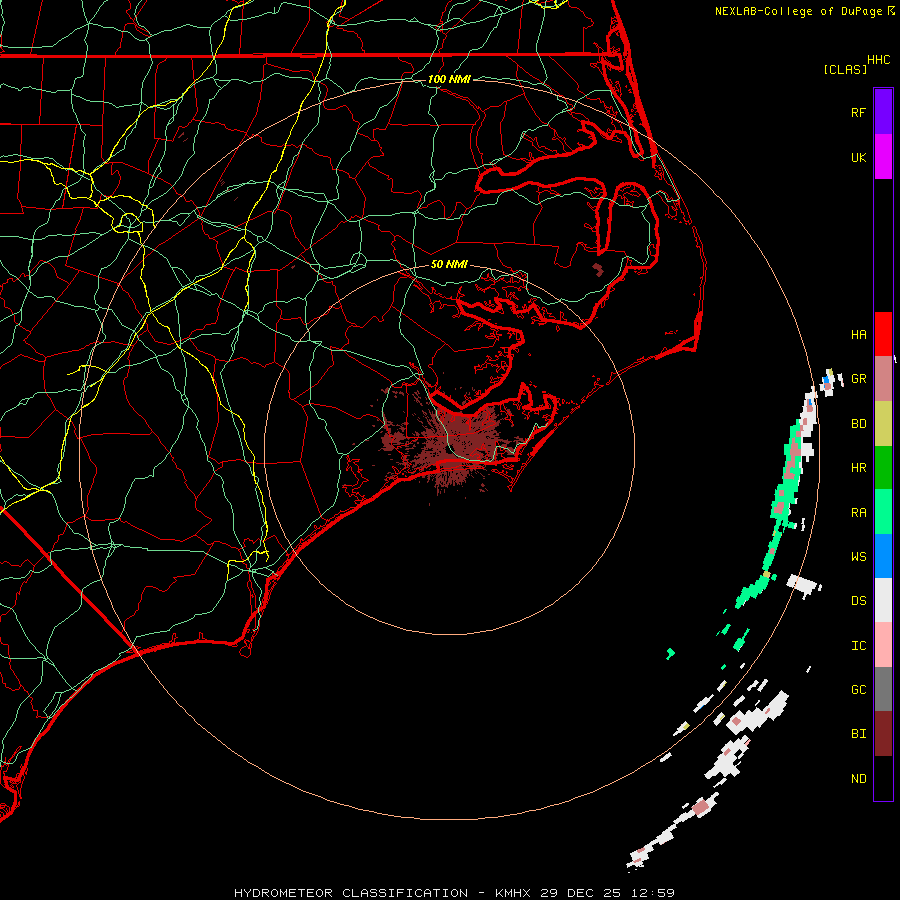Viewport: 900px width, 900px height.
Task: Click the GC gray legend swatch
Action: [883, 689]
